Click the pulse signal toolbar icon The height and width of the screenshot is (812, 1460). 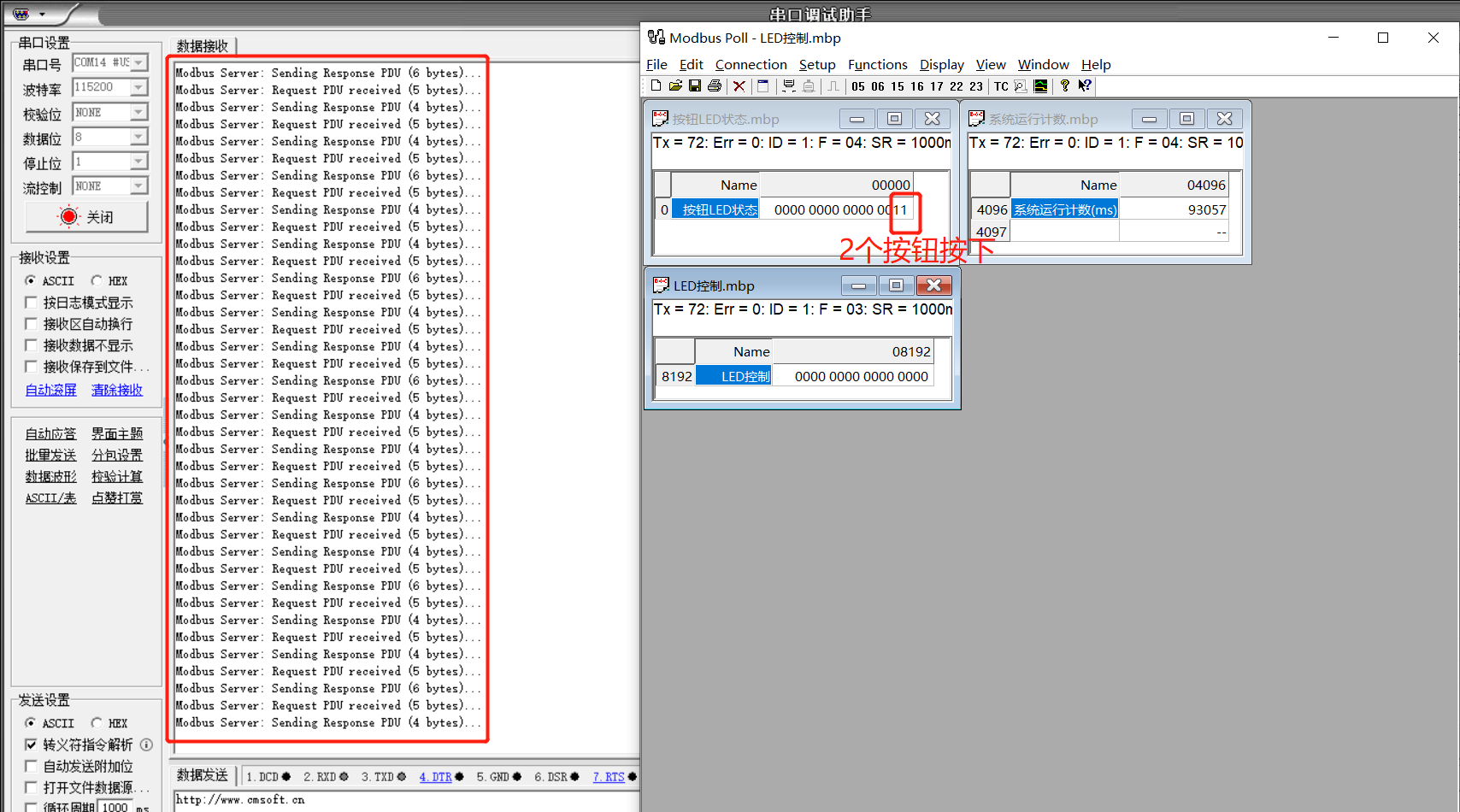click(x=833, y=85)
